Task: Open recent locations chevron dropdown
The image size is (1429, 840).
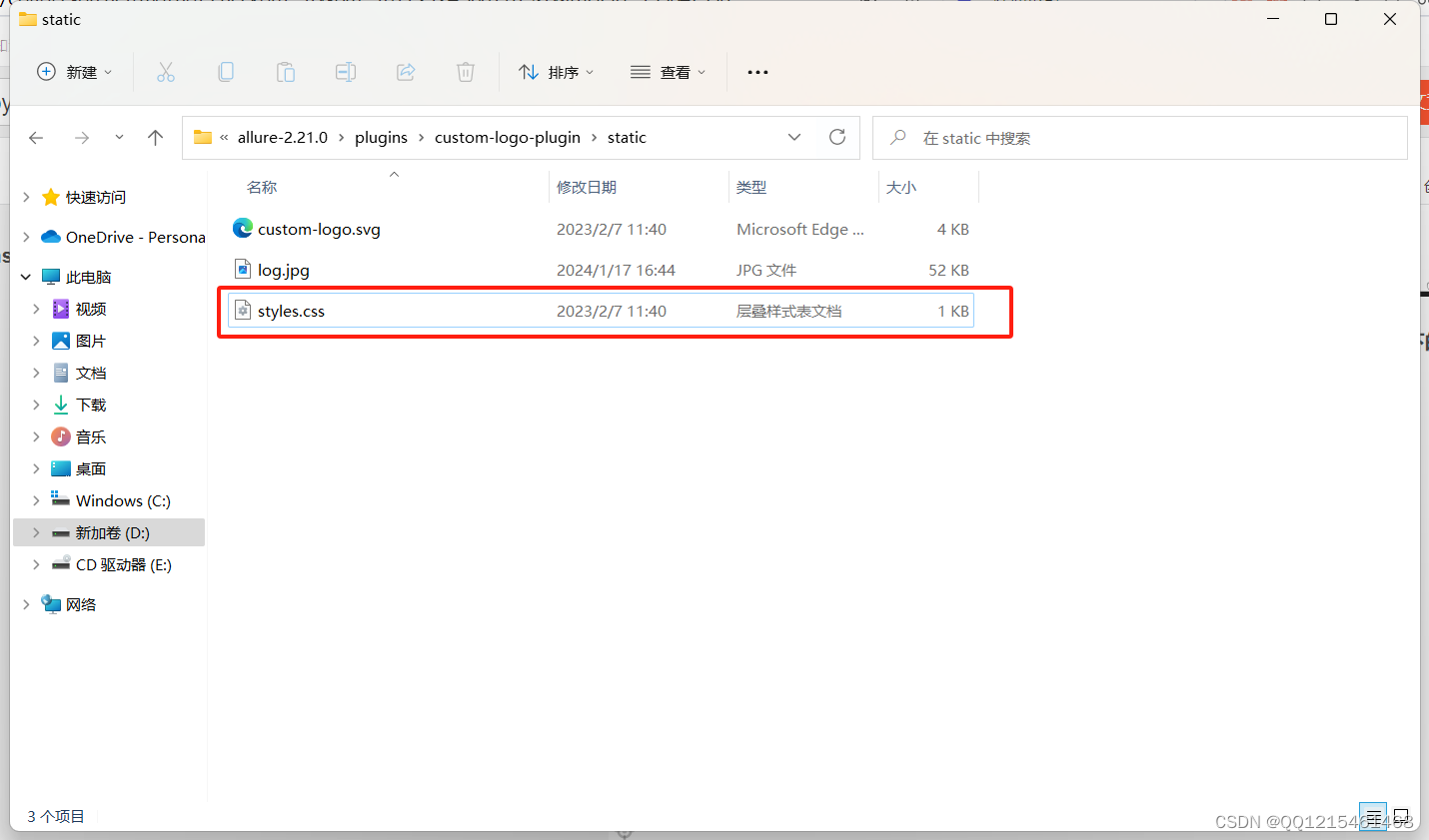Action: click(x=119, y=138)
